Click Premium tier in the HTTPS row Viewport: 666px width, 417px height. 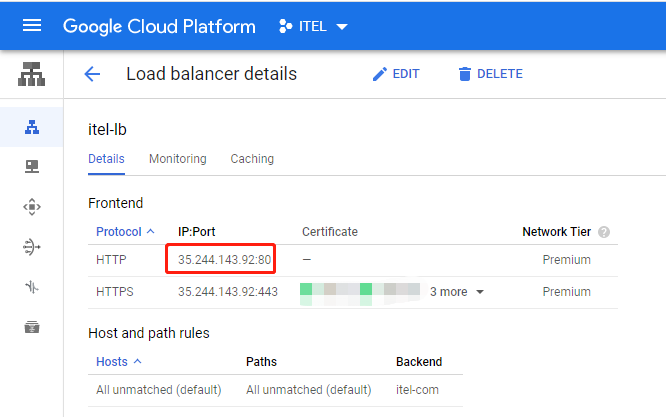coord(567,292)
